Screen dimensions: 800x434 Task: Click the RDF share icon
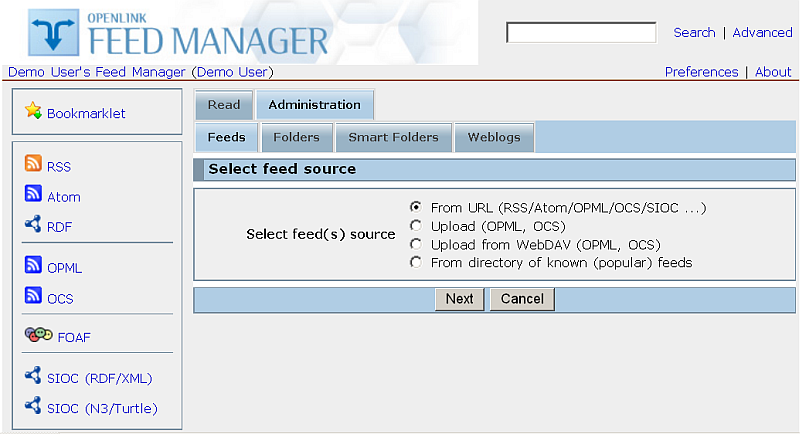(x=33, y=225)
